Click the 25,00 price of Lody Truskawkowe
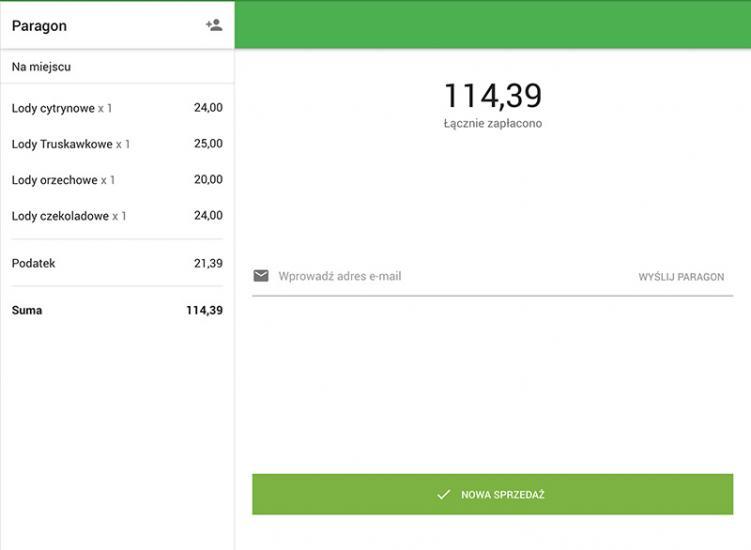This screenshot has height=550, width=751. (208, 144)
